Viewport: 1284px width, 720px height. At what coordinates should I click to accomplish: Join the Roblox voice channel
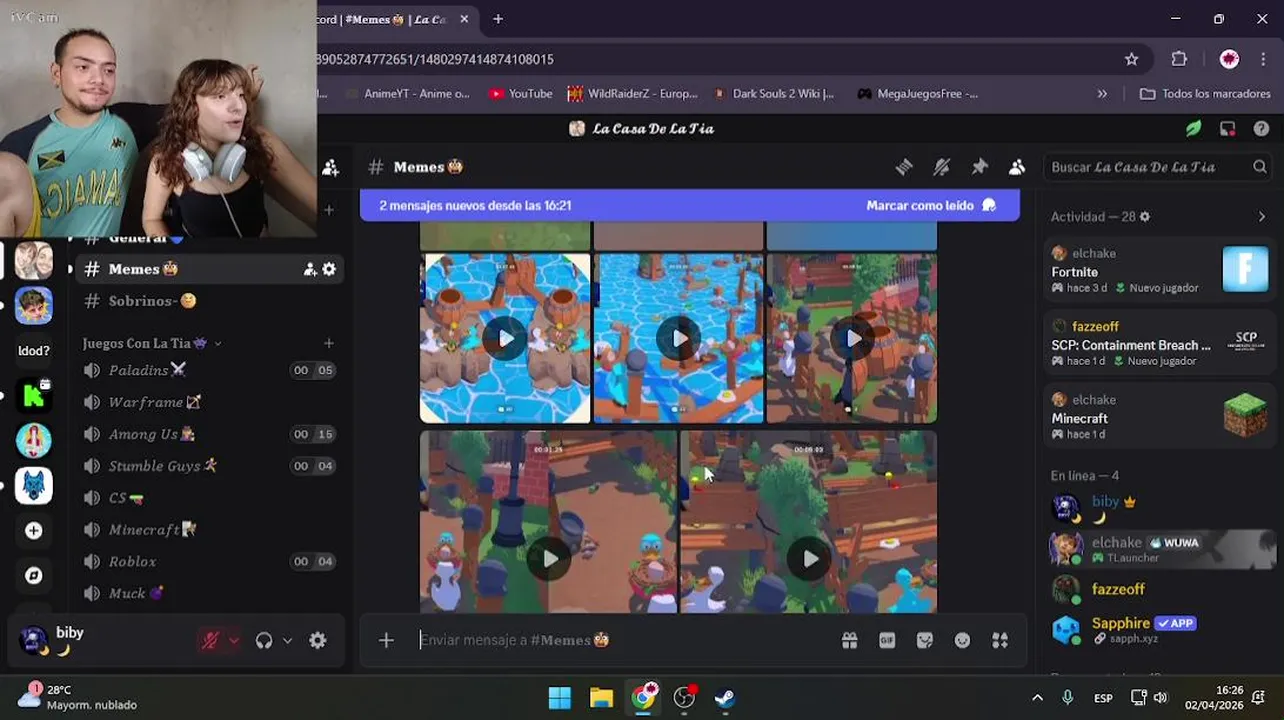tap(208, 562)
